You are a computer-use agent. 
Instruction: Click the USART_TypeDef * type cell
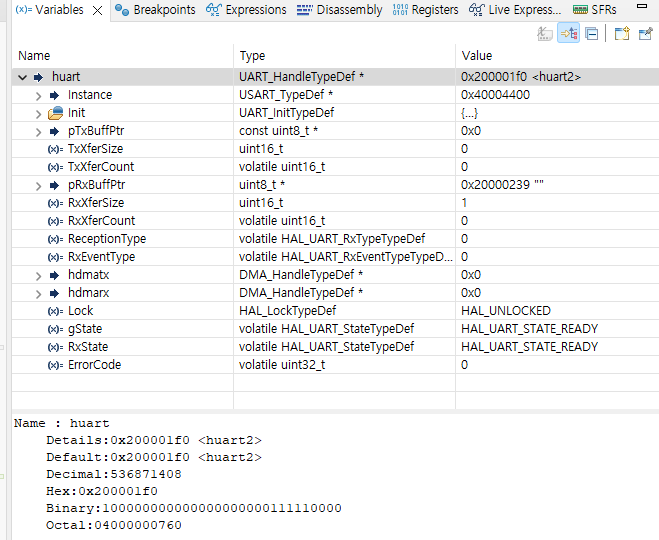286,95
